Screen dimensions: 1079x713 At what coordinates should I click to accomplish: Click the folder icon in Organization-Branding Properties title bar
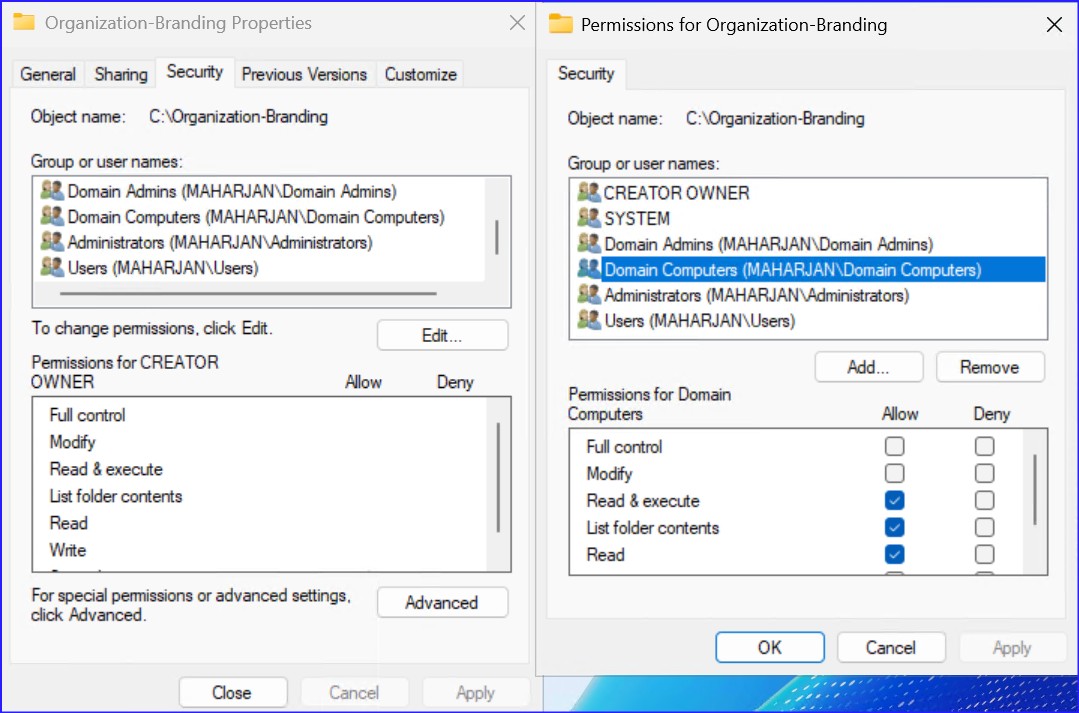(24, 22)
